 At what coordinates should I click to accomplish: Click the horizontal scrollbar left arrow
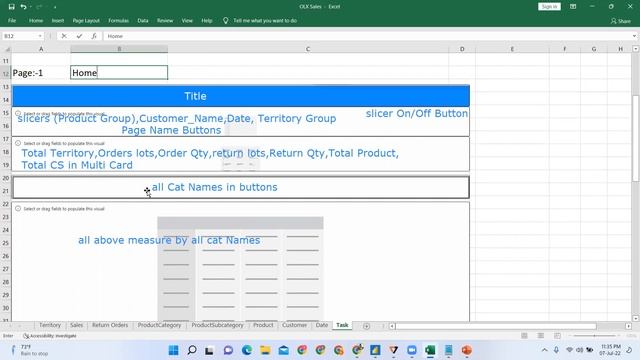pyautogui.click(x=392, y=326)
